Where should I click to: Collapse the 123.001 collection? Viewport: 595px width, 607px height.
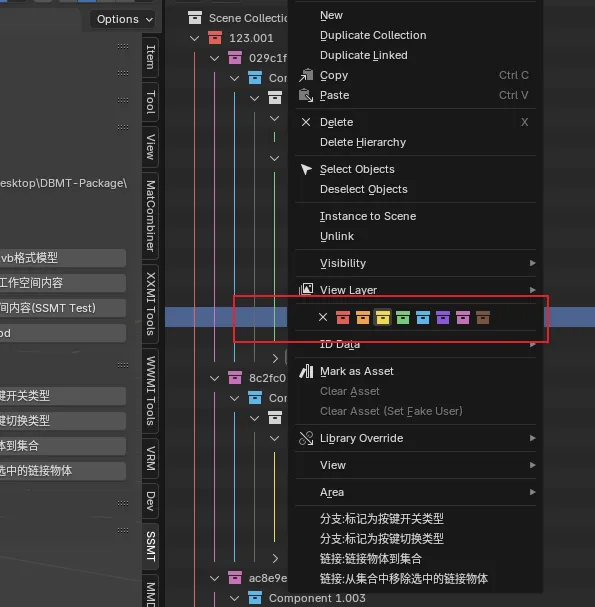click(x=195, y=38)
